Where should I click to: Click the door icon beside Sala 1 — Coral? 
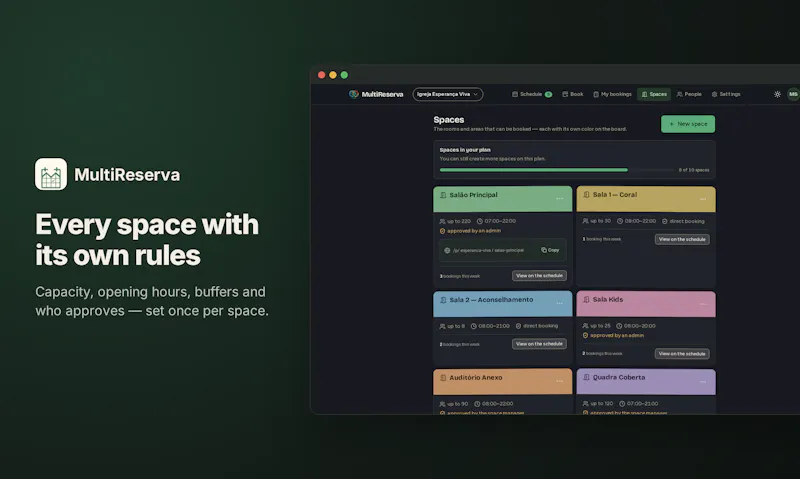point(586,194)
